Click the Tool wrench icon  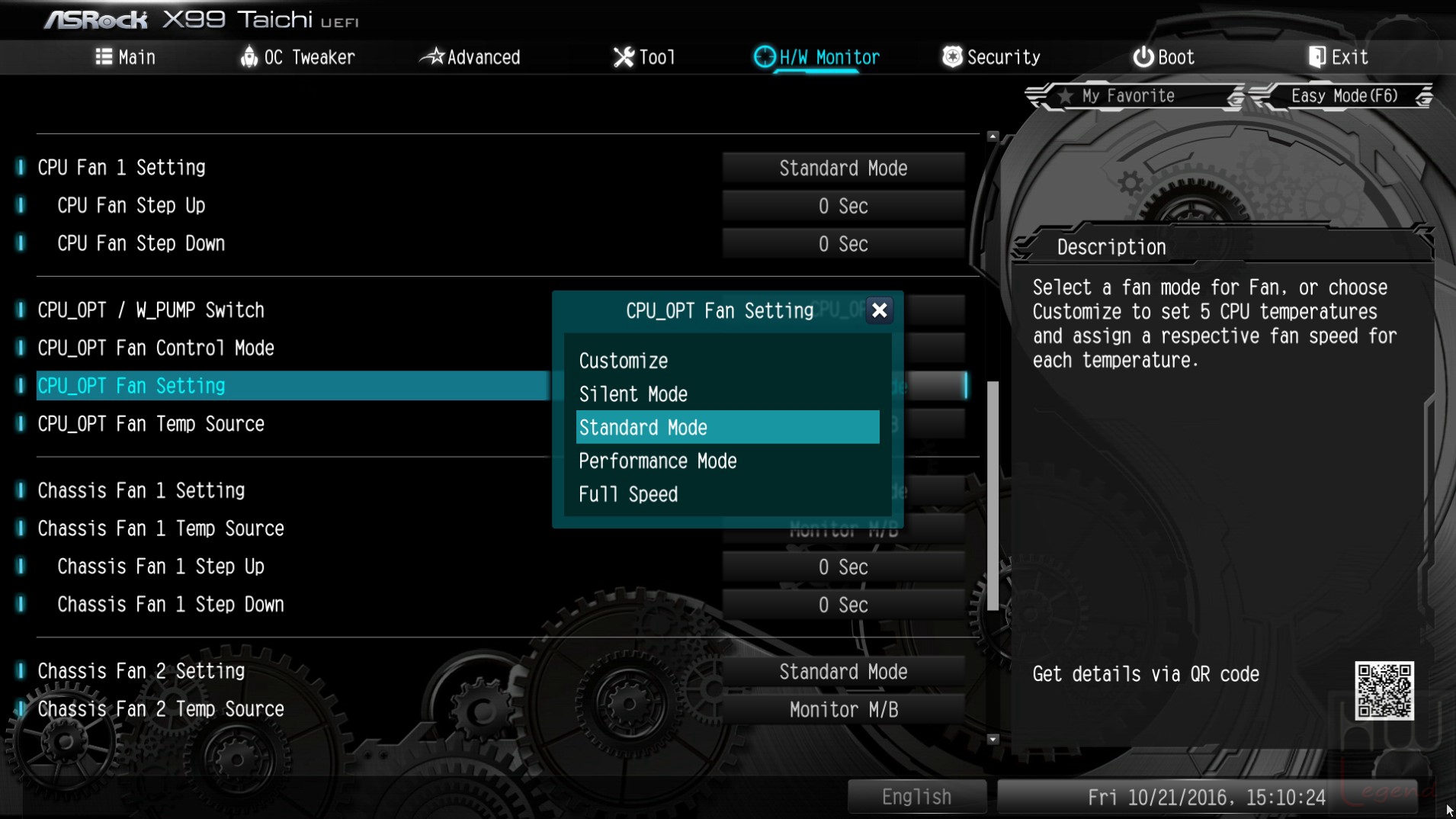pos(624,57)
